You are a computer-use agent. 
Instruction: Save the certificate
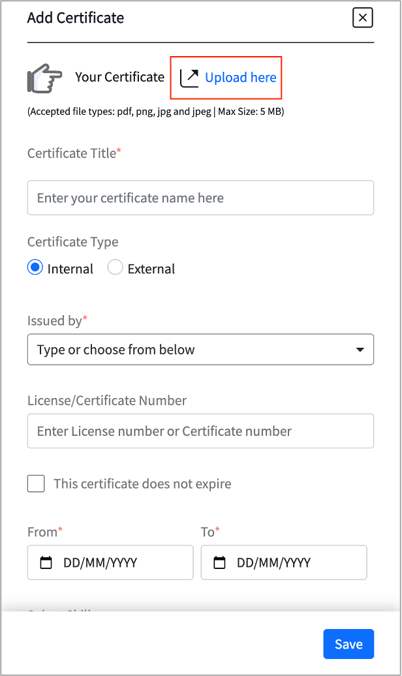click(x=349, y=644)
